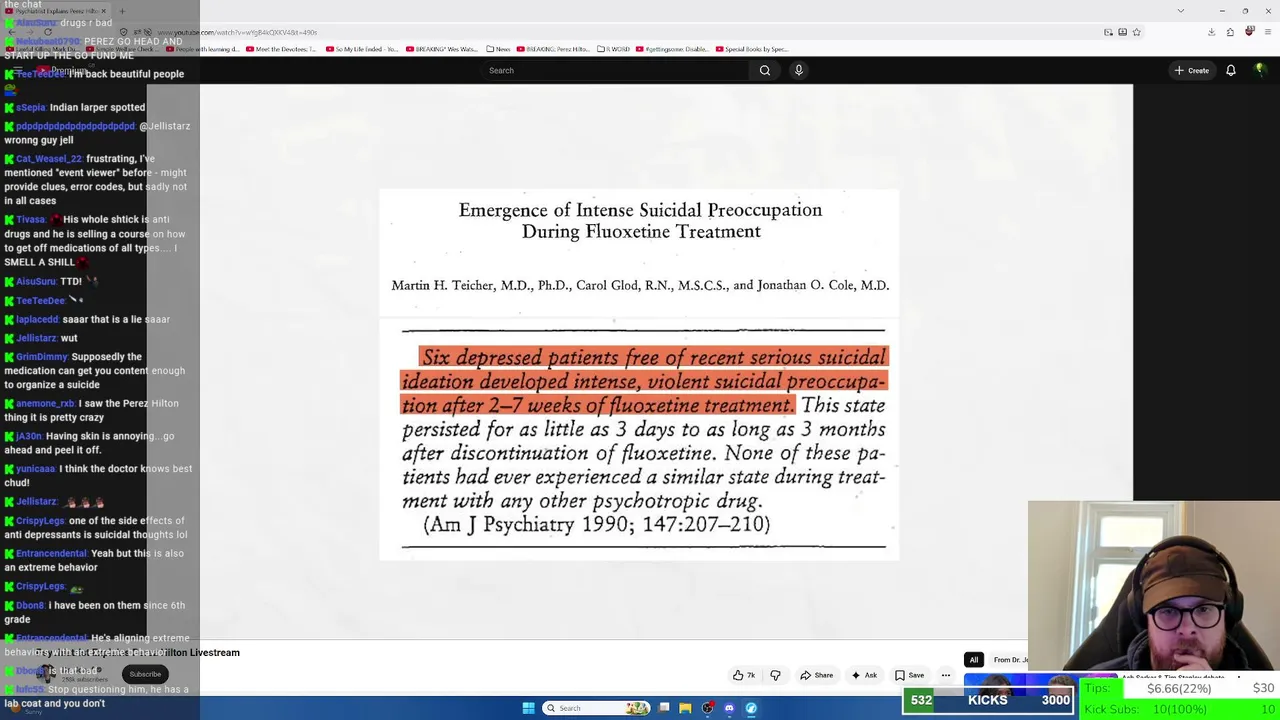
Task: Click the citation 'Am J Psychiatry 1990; 147:207–210'
Action: pos(597,524)
